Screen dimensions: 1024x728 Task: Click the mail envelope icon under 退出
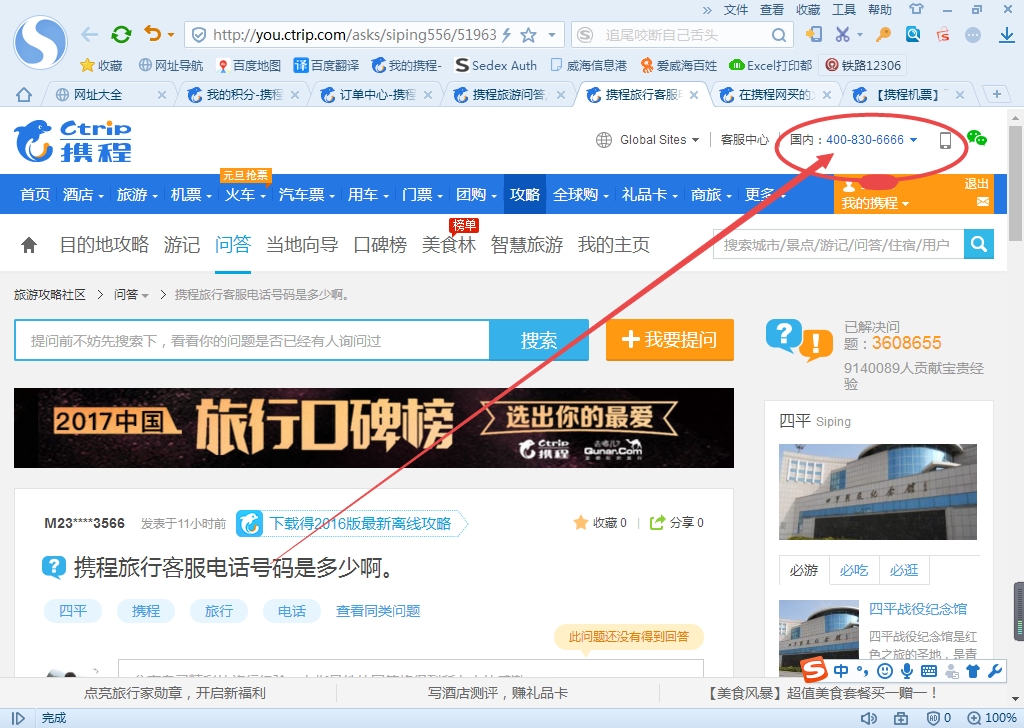coord(982,202)
